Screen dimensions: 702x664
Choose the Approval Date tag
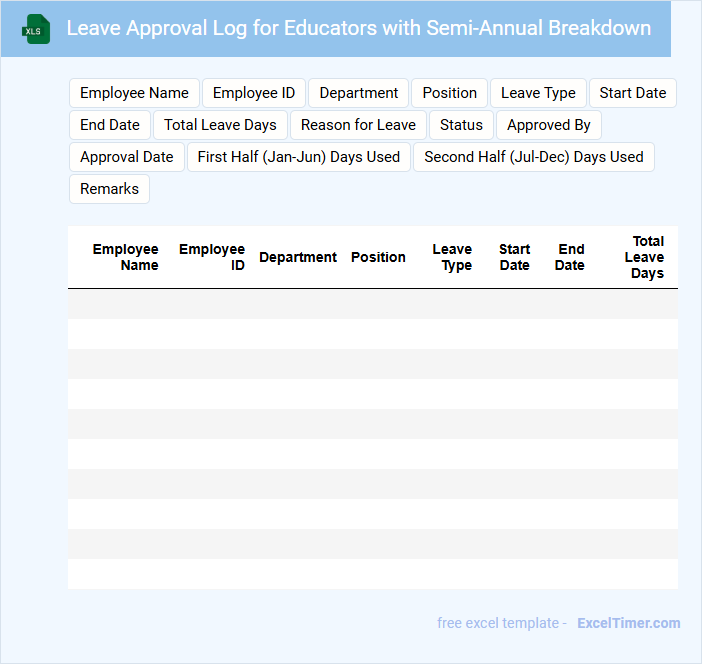127,157
